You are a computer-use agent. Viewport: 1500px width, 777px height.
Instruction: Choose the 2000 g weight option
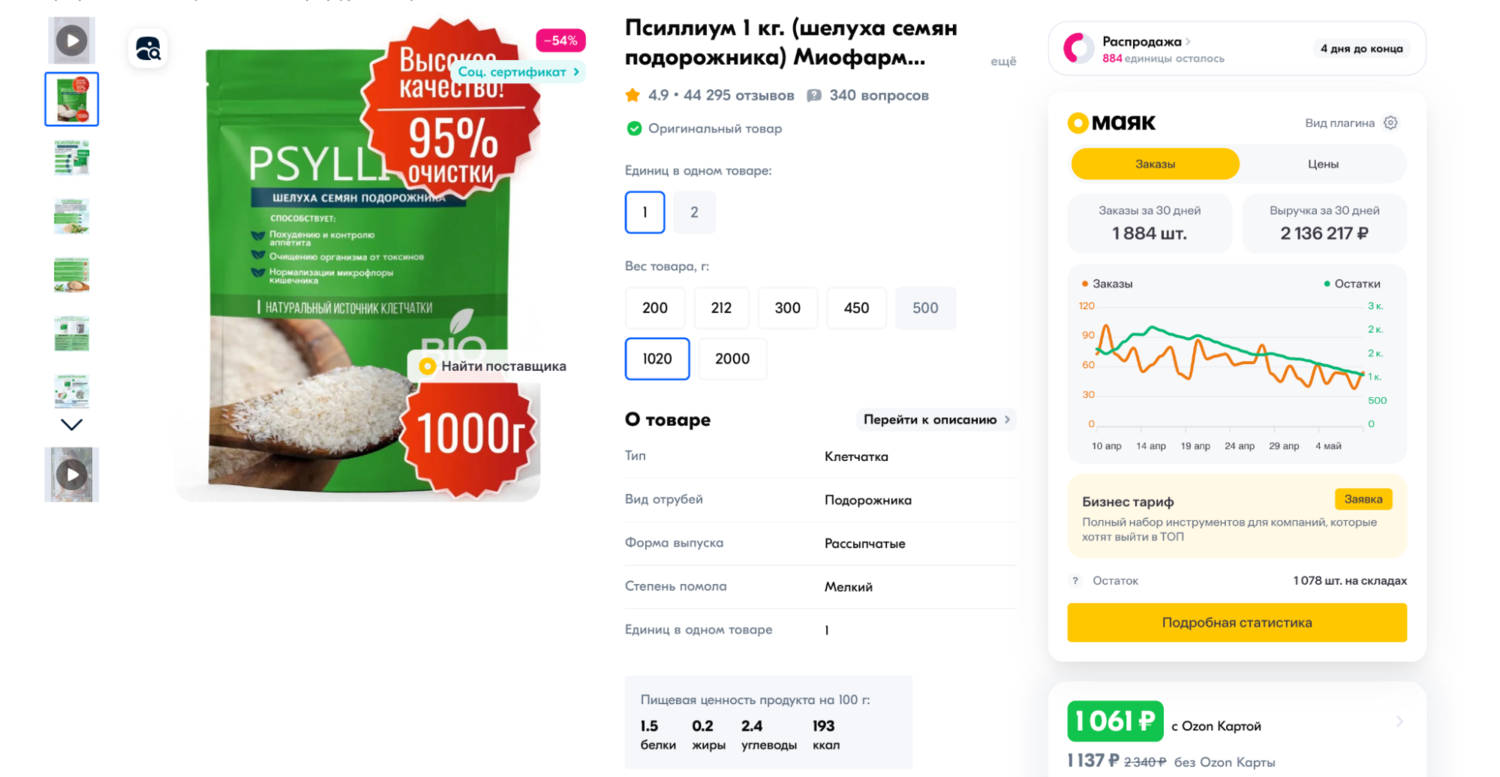pos(732,359)
